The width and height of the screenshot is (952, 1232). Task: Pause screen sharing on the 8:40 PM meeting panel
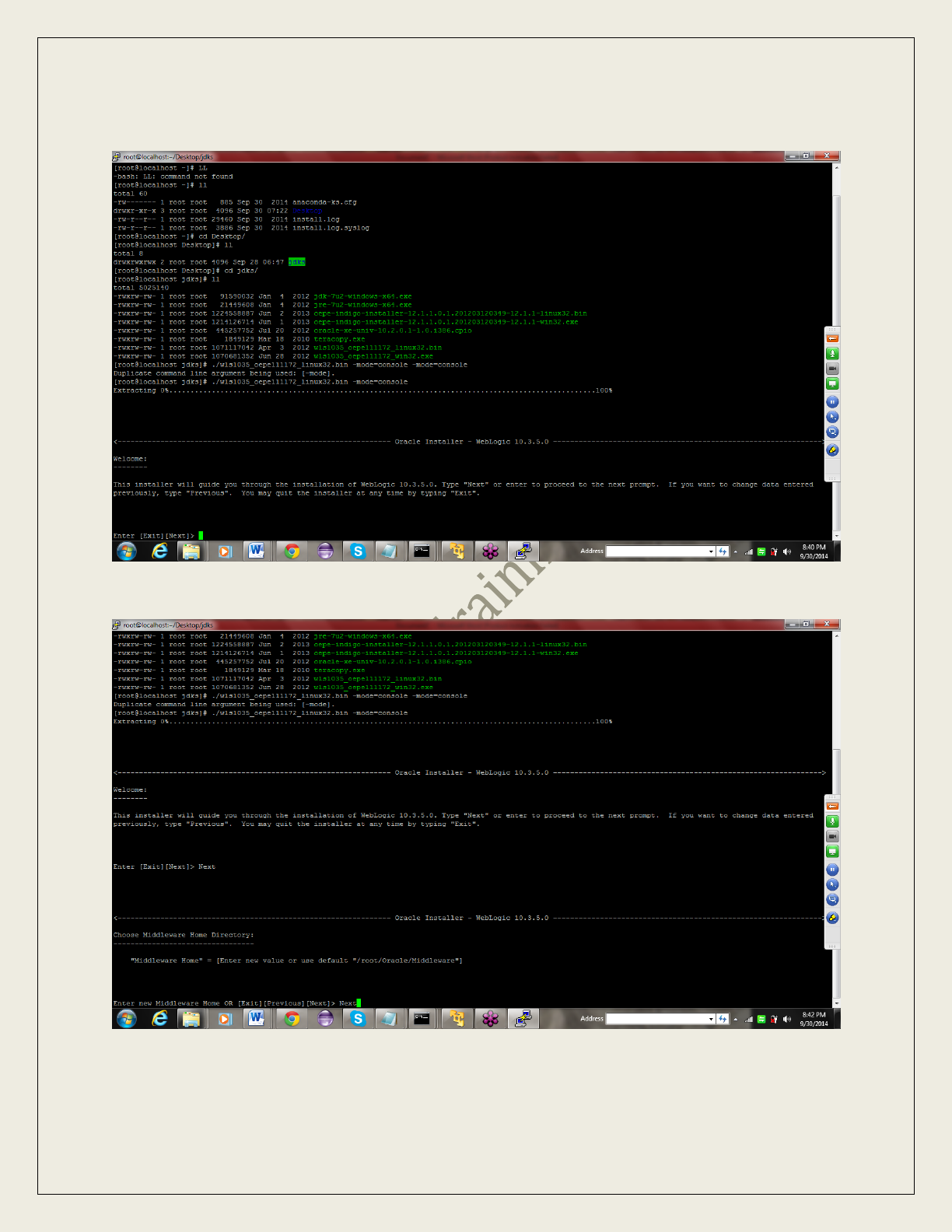coord(832,402)
